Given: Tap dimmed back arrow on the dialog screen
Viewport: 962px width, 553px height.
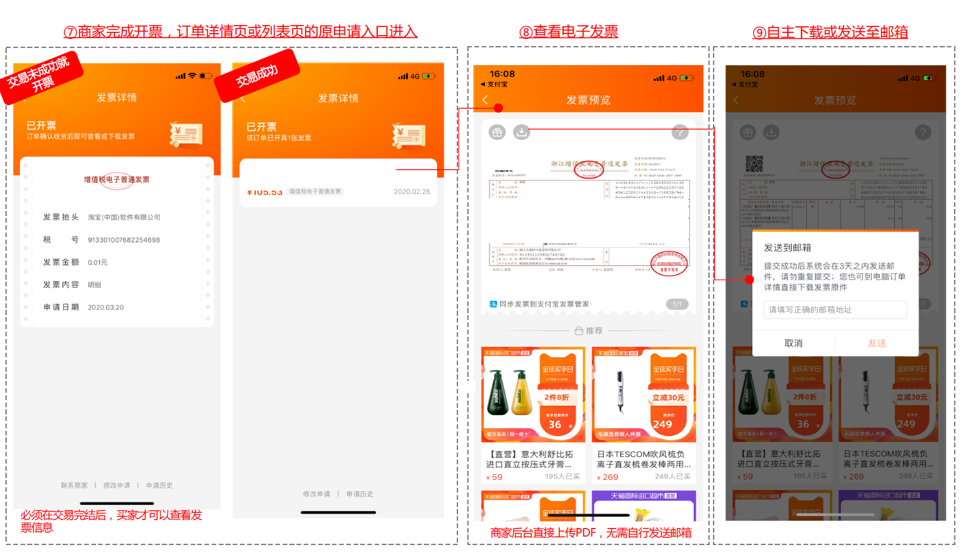Looking at the screenshot, I should (x=736, y=99).
